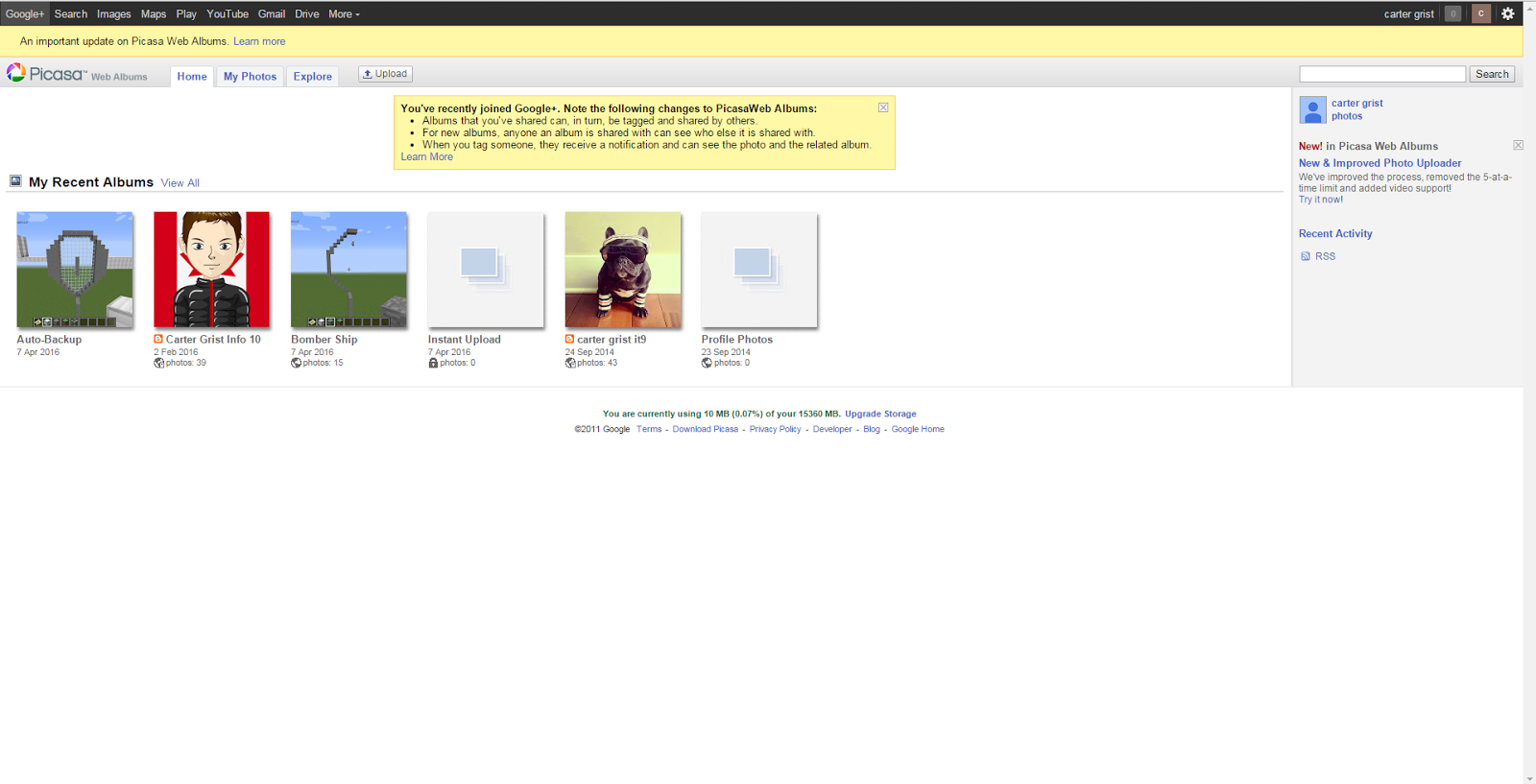
Task: Click Download Picasa footer link
Action: [x=706, y=429]
